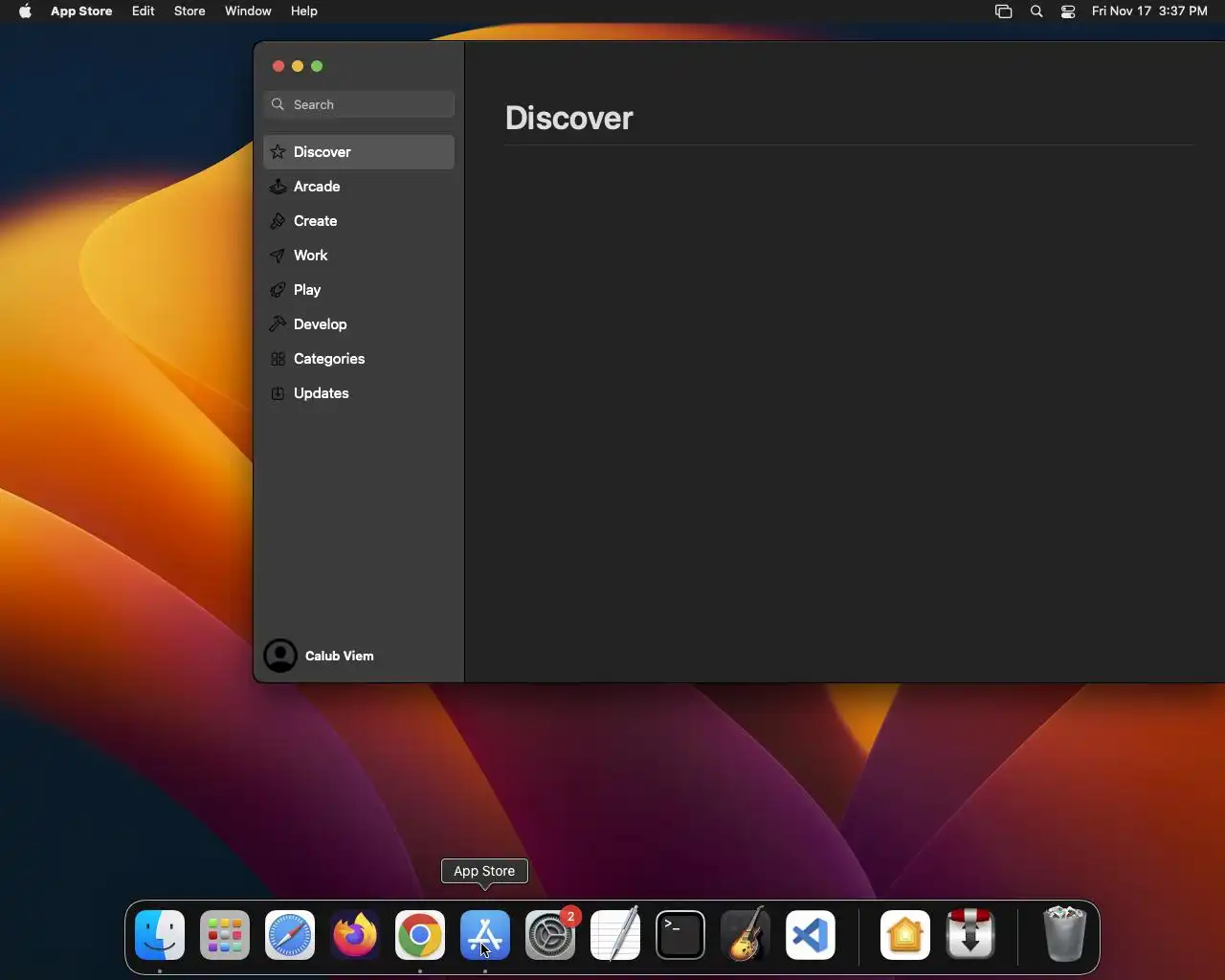Minimize the App Store window
The image size is (1225, 980).
point(298,66)
